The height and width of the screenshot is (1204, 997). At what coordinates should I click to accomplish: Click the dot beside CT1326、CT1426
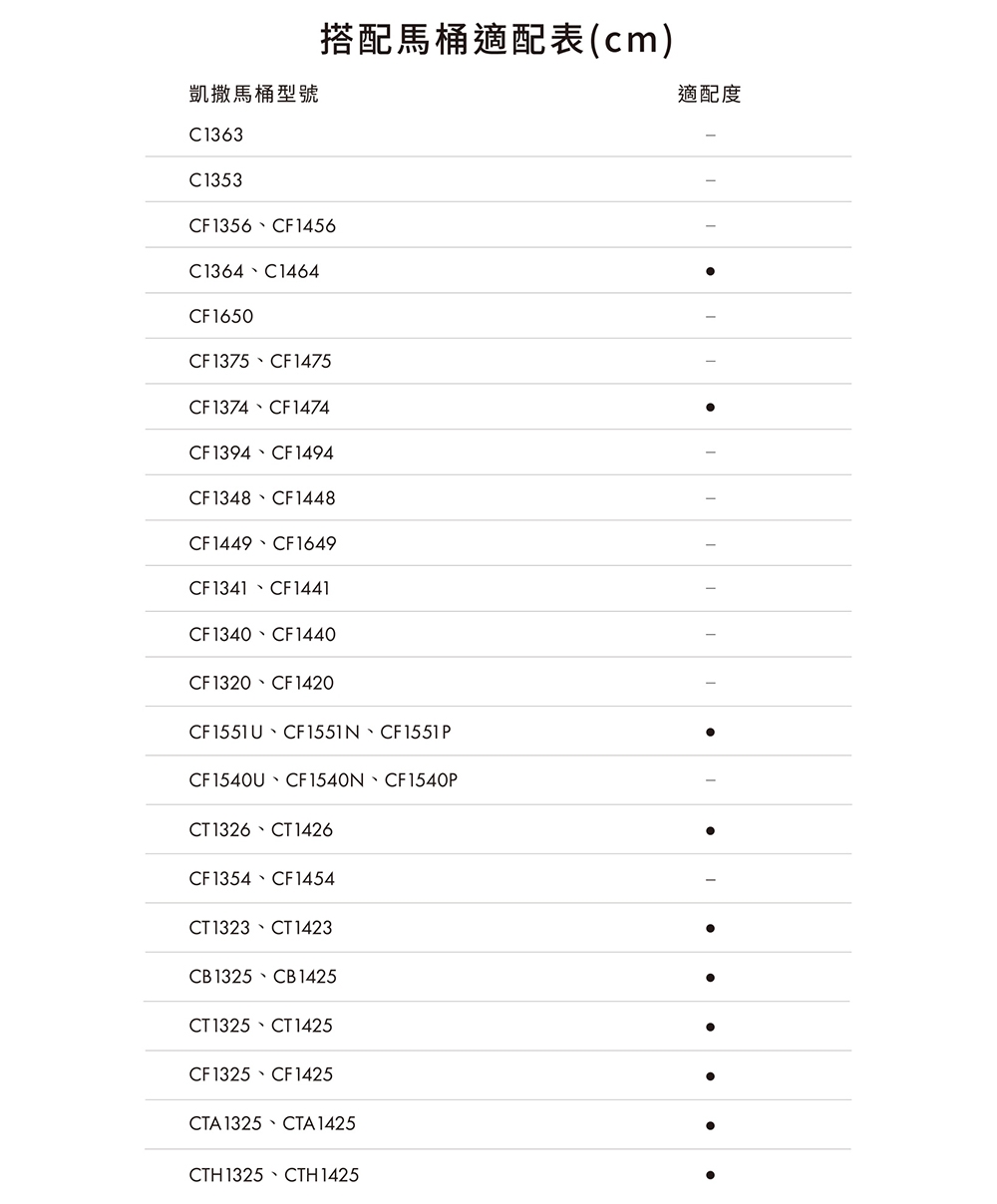(x=709, y=829)
